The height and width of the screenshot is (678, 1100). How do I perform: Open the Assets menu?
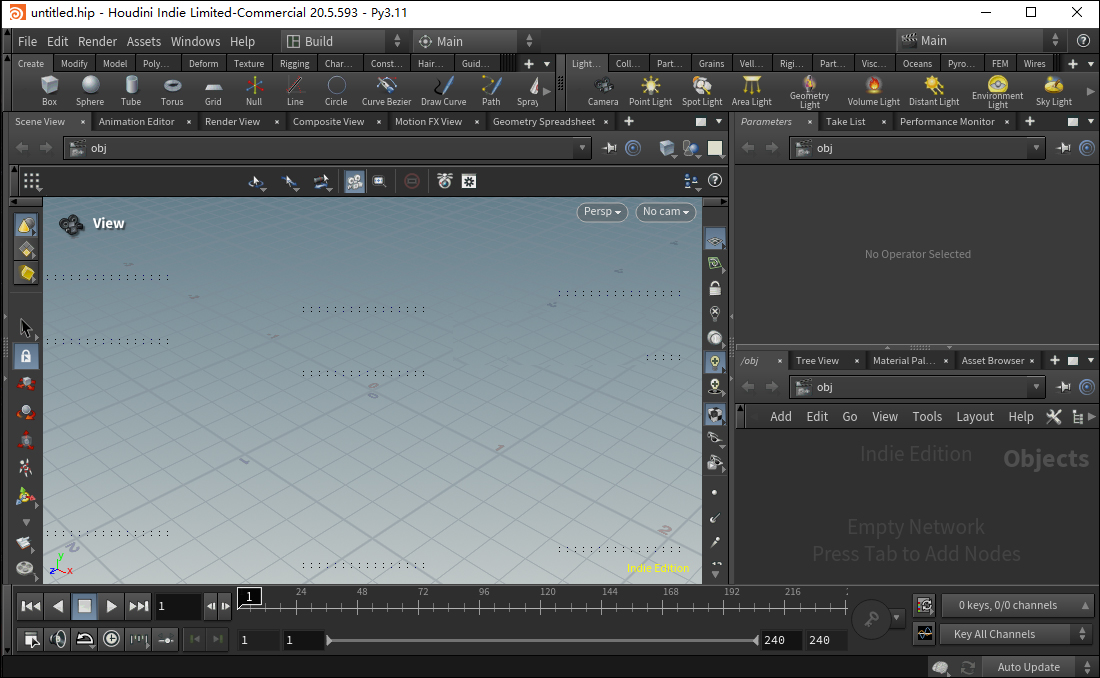coord(143,41)
